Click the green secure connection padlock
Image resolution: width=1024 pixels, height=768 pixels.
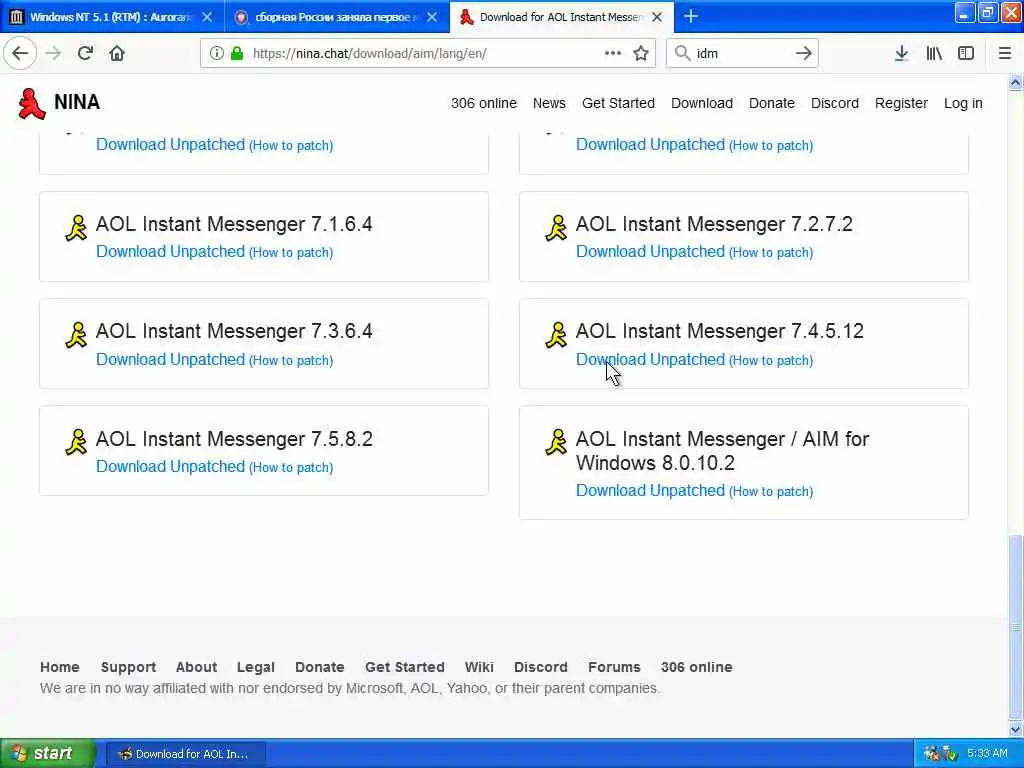(237, 54)
